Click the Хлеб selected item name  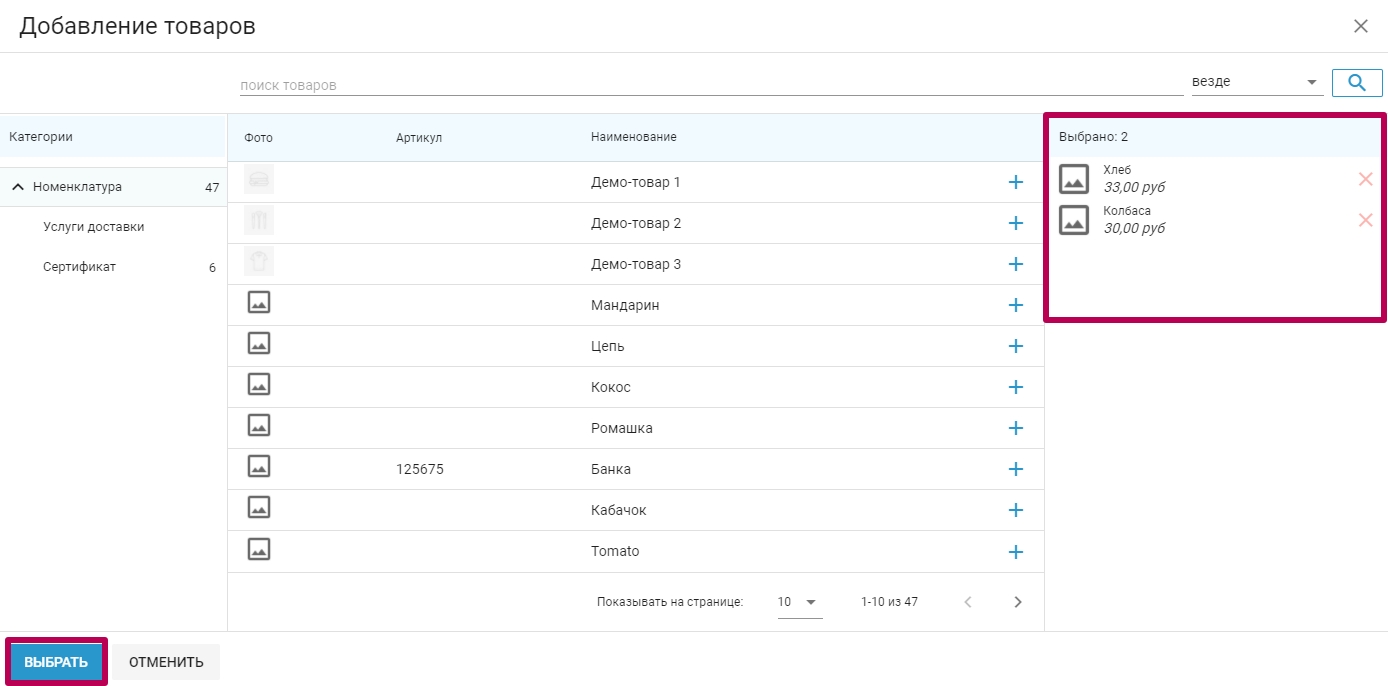(x=1117, y=170)
